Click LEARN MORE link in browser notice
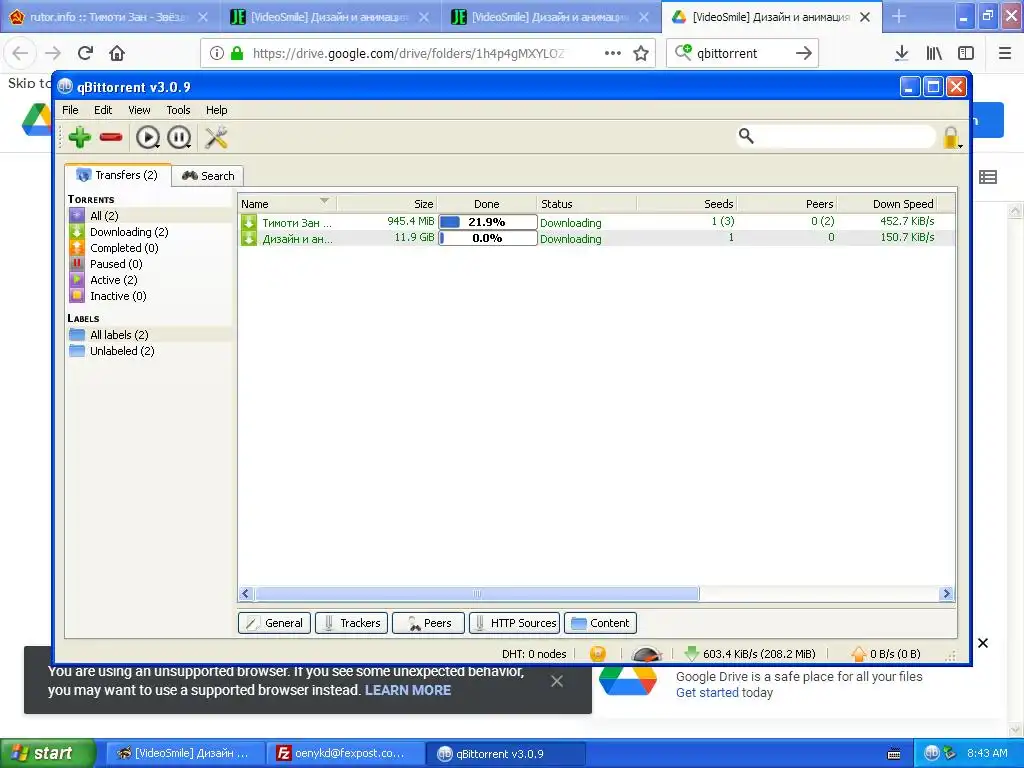1024x768 pixels. coord(408,690)
